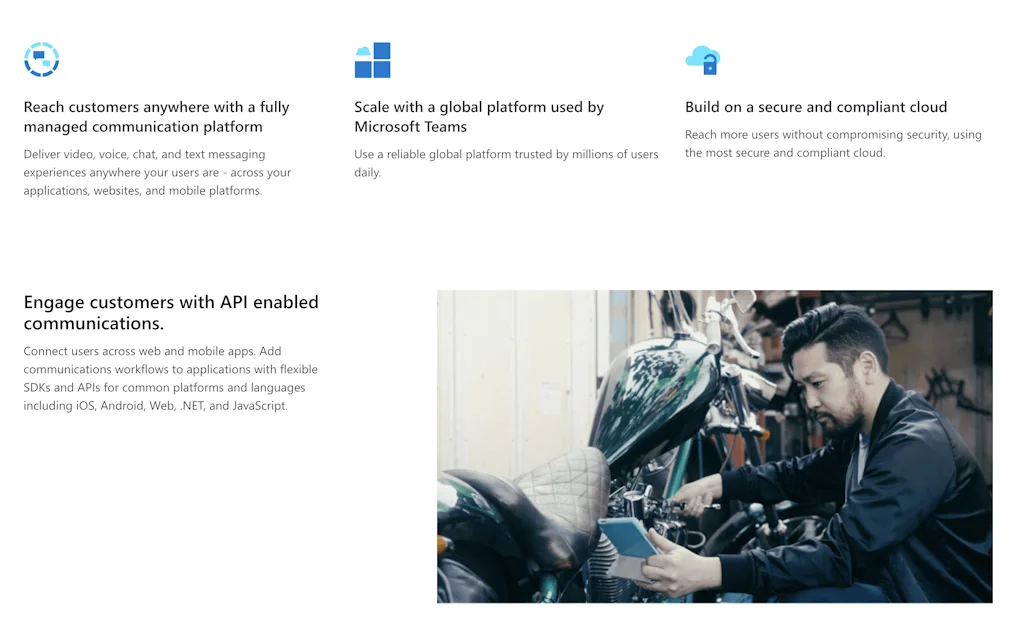This screenshot has width=1024, height=640.
Task: Open the fully managed communication platform heading
Action: coord(156,116)
